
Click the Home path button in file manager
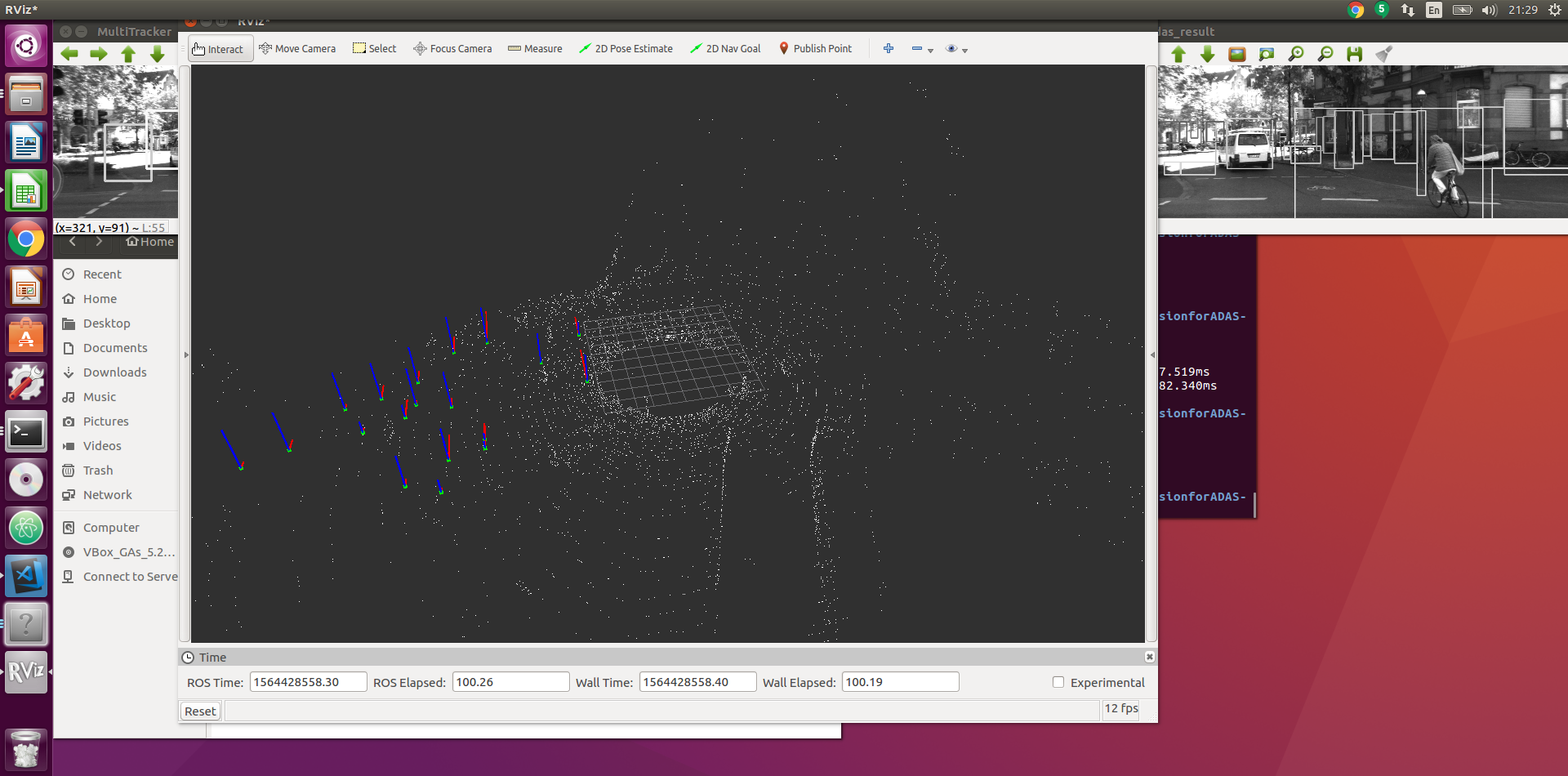point(150,242)
